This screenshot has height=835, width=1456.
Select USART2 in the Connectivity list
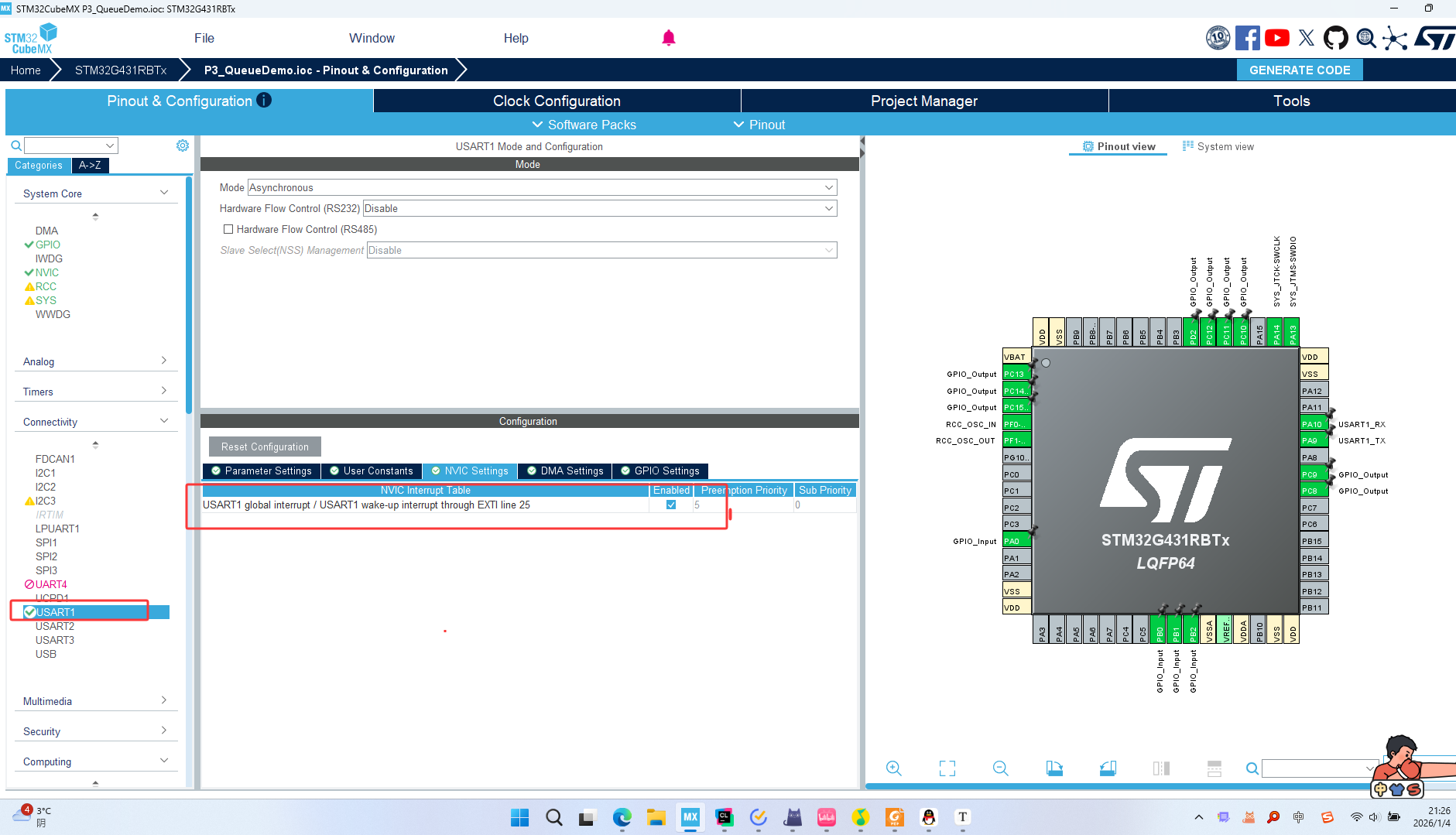[55, 626]
